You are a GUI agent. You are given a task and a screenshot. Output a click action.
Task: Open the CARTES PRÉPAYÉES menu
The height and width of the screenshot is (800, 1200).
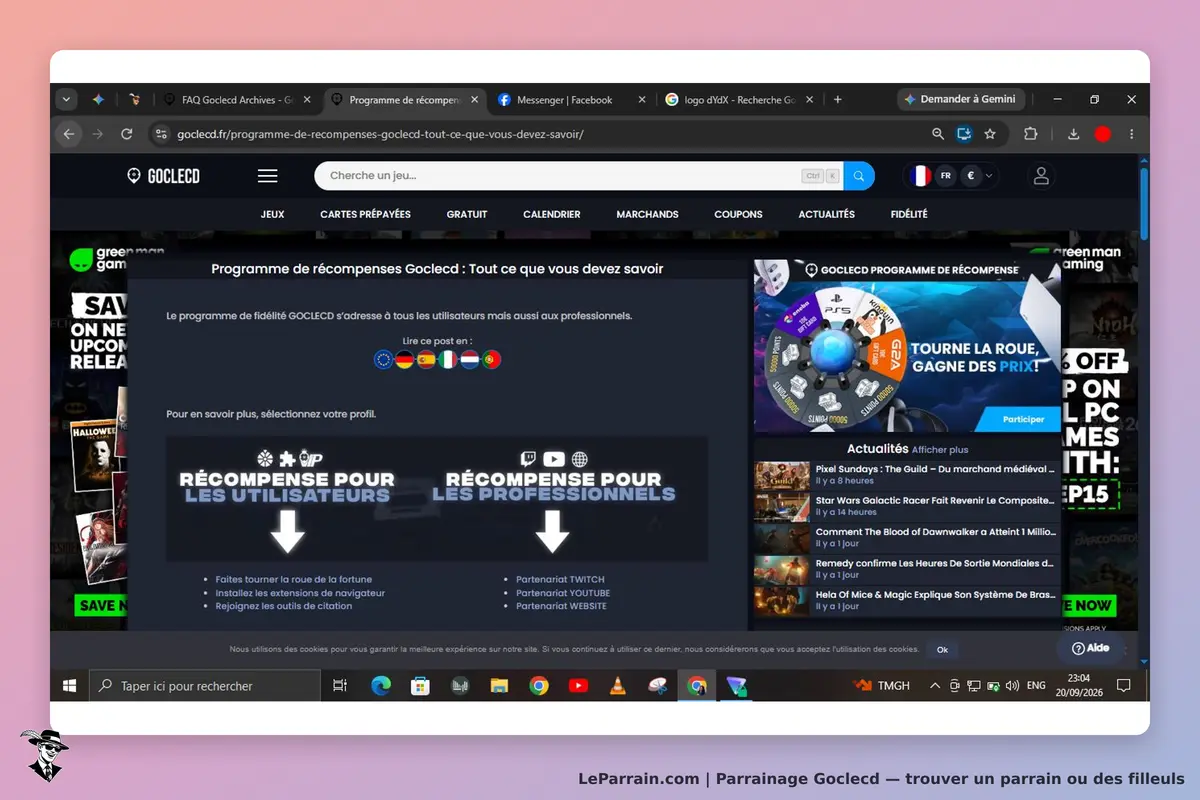point(365,214)
